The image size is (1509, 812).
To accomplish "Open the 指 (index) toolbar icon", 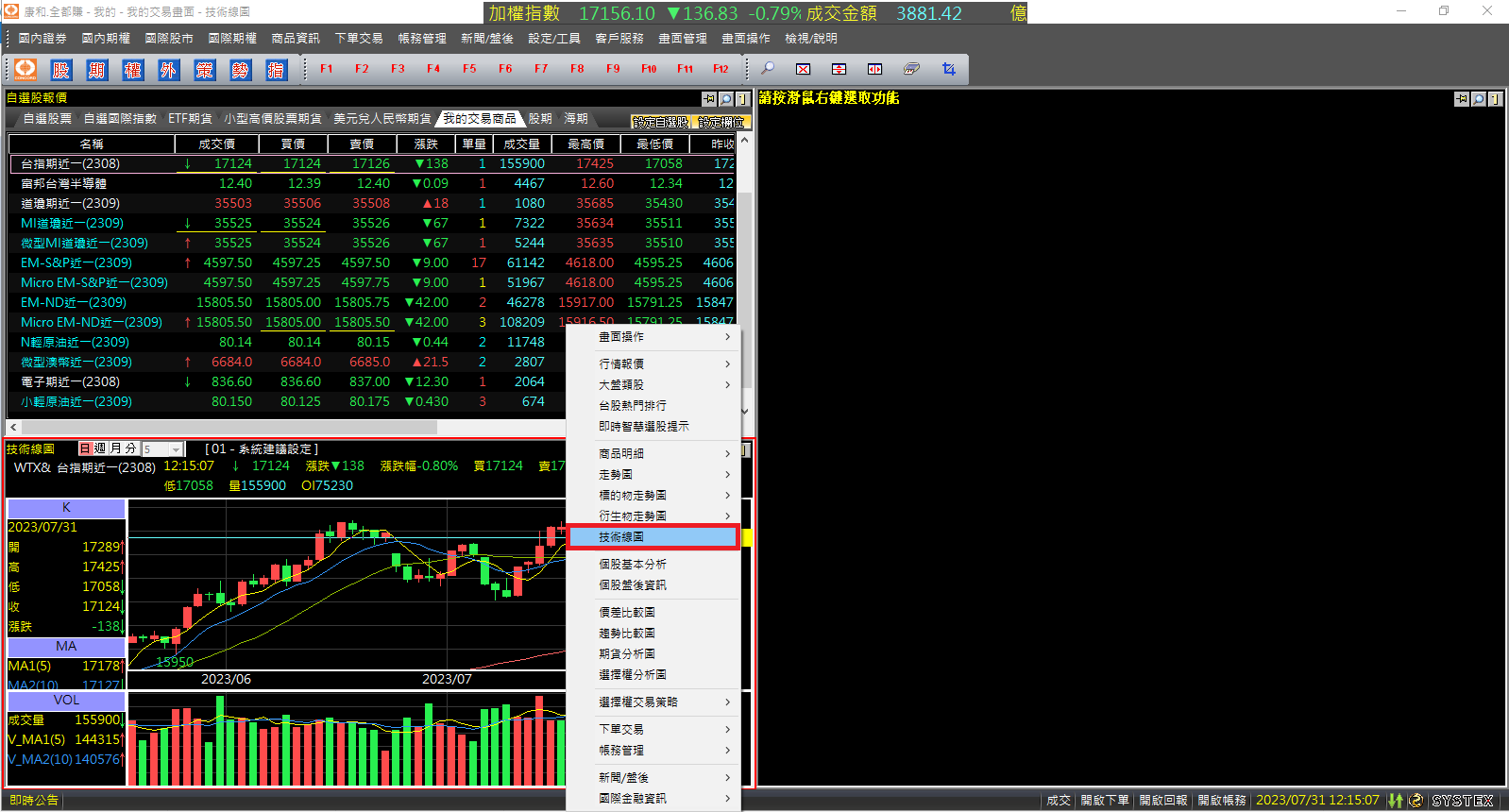I will [276, 69].
